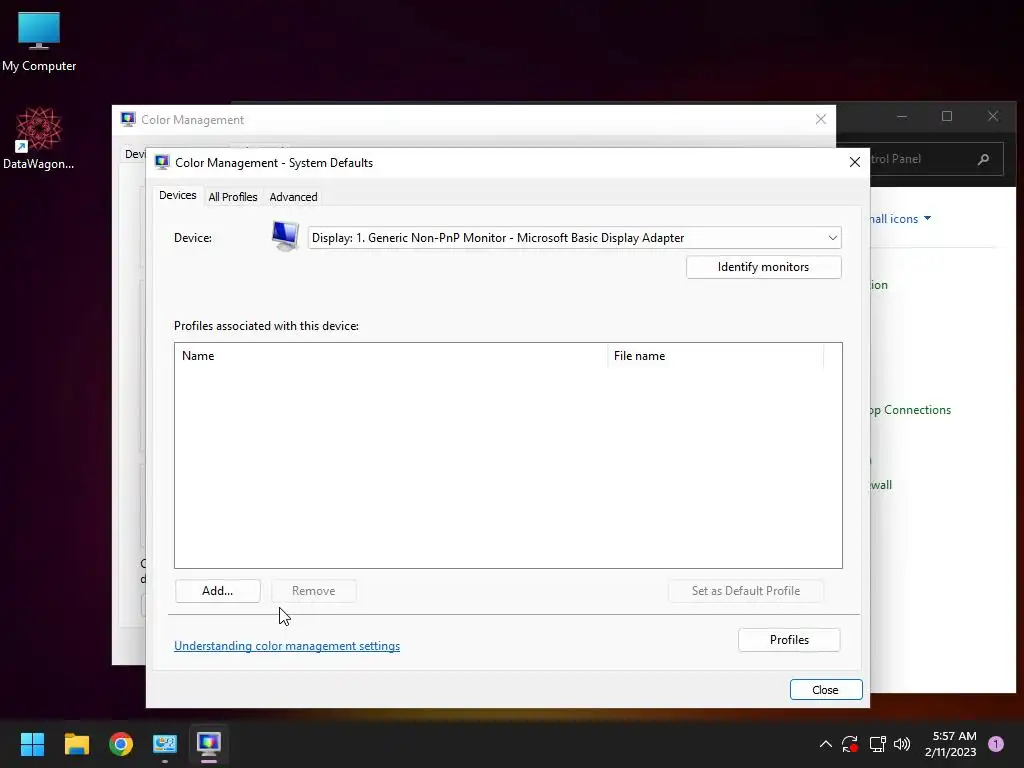
Task: Open network status tray icon
Action: tap(877, 744)
